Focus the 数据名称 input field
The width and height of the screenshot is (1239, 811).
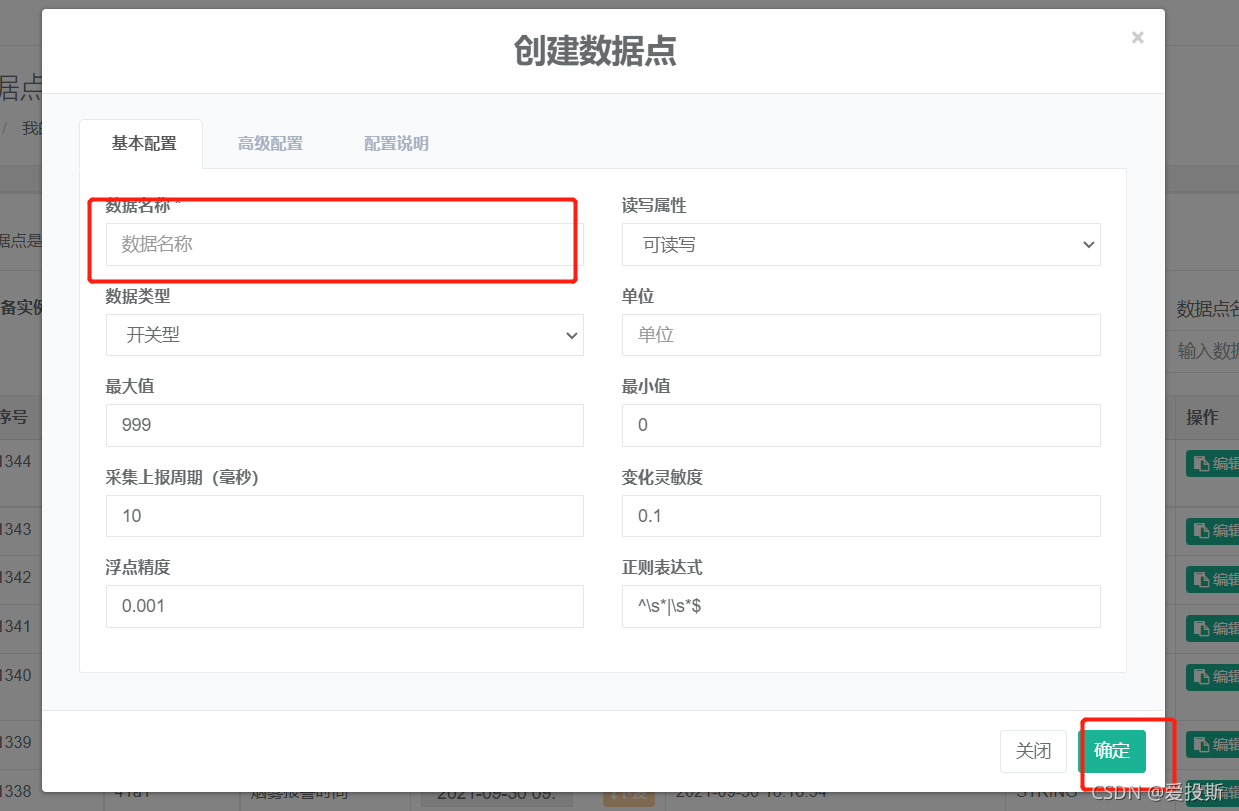point(344,244)
